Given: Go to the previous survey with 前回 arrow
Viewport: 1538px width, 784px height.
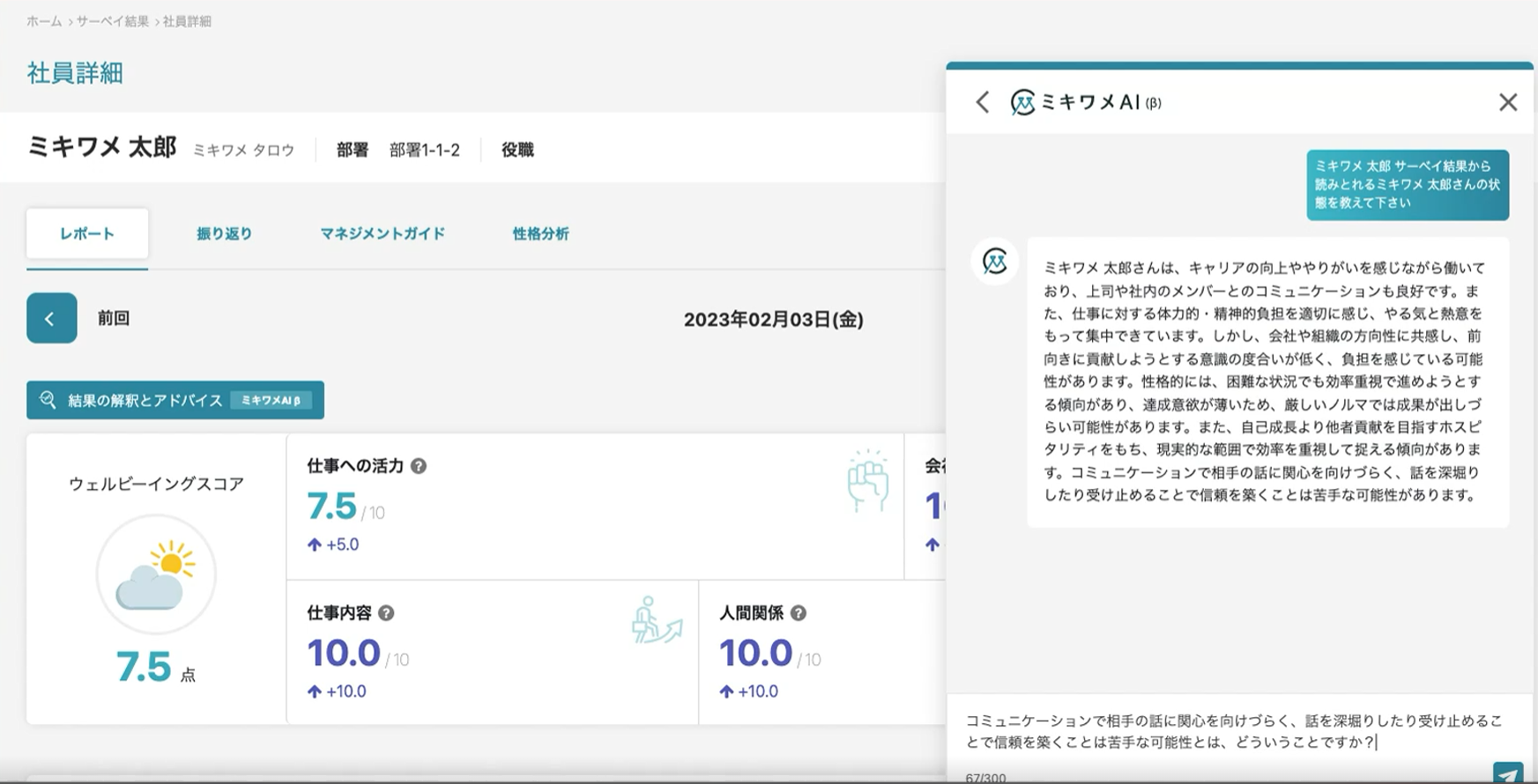Looking at the screenshot, I should (51, 318).
